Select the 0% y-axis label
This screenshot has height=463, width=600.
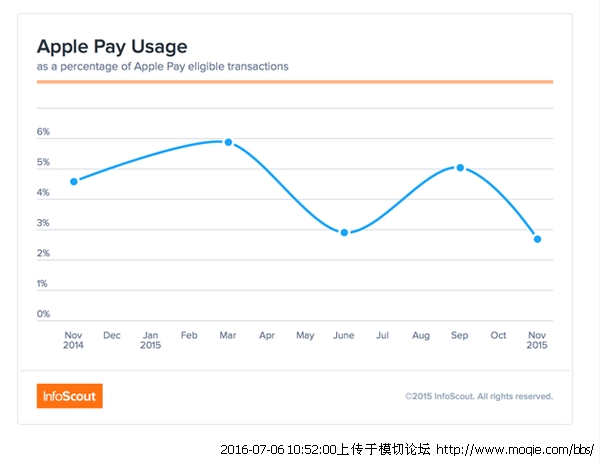43,314
